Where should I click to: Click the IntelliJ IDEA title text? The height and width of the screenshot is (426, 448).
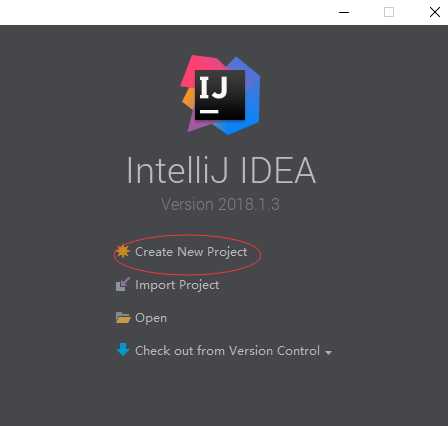pyautogui.click(x=221, y=170)
